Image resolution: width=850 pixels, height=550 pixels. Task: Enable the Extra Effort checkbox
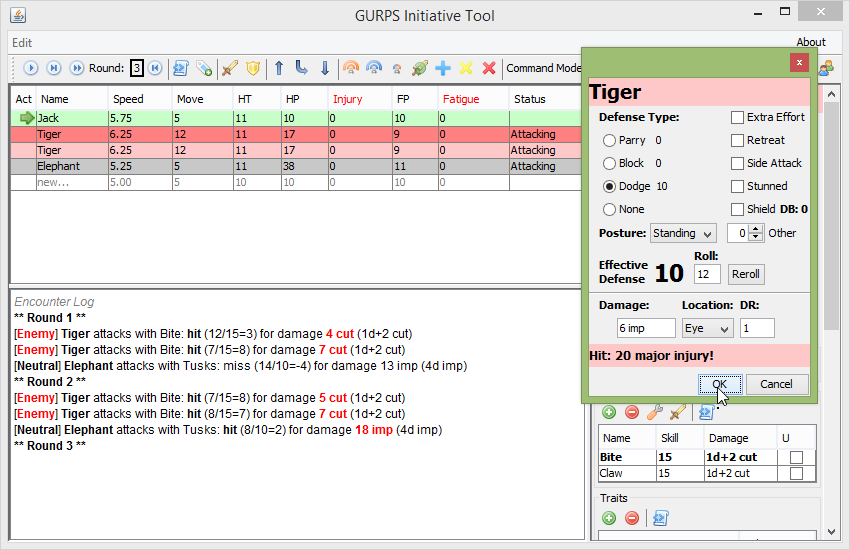[x=737, y=118]
